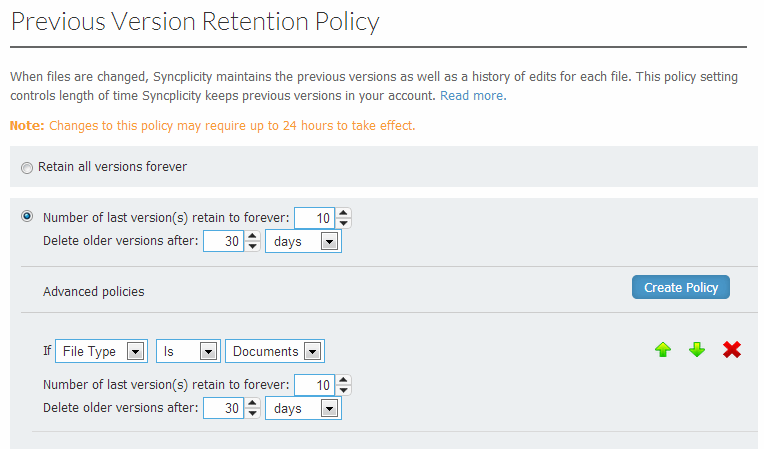Move the Documents policy down with green arrow
Viewport: 764px width, 449px height.
697,350
